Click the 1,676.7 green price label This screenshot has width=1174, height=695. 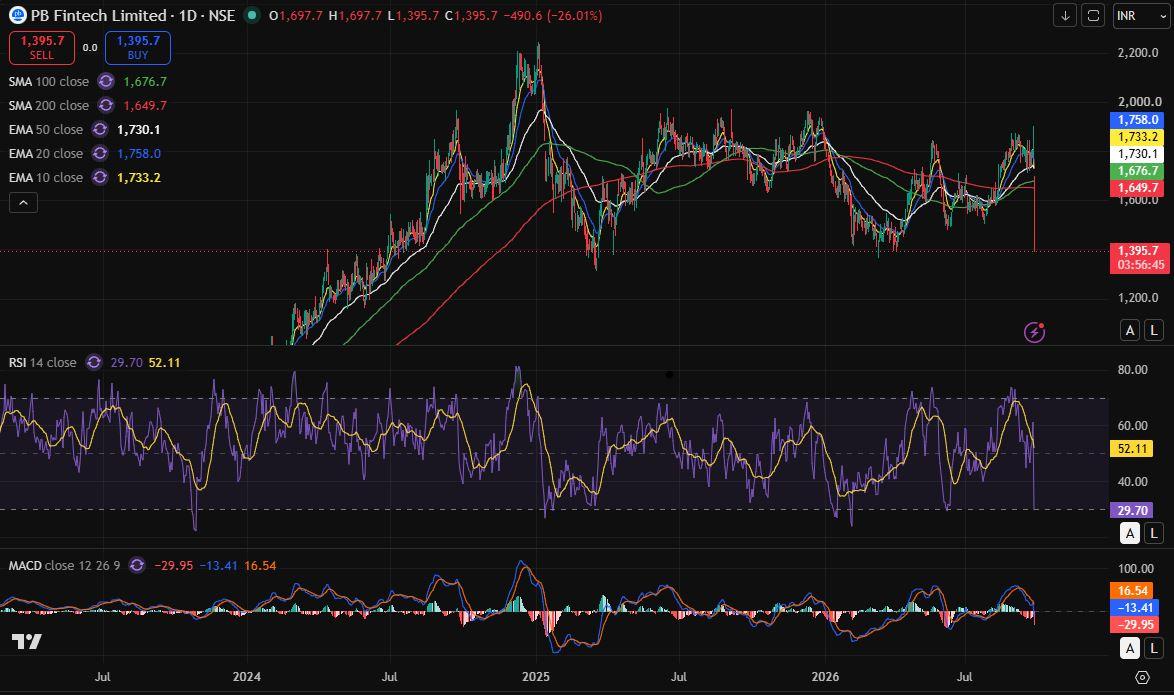1137,171
